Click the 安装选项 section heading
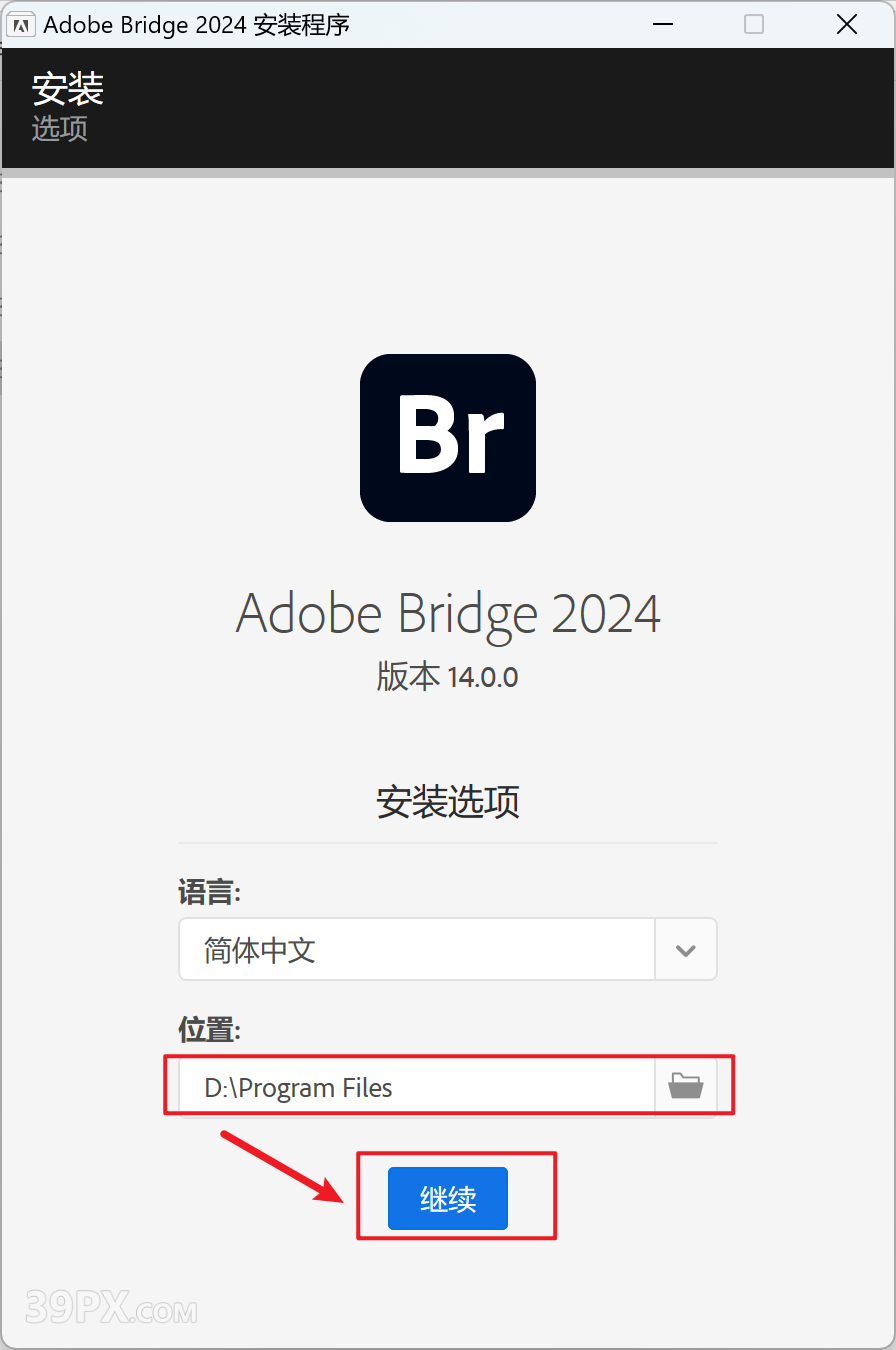This screenshot has height=1350, width=896. point(448,802)
